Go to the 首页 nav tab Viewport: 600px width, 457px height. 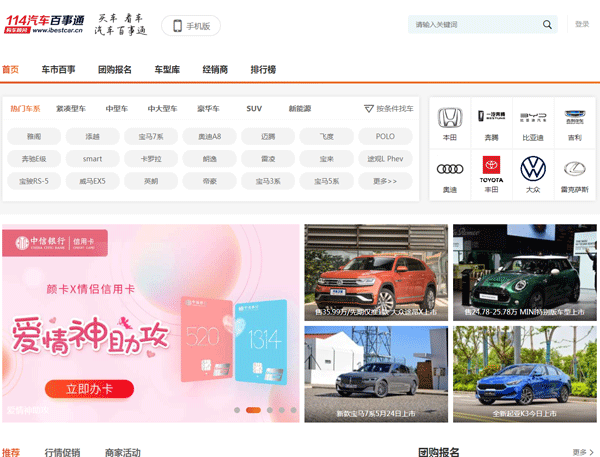[10, 69]
